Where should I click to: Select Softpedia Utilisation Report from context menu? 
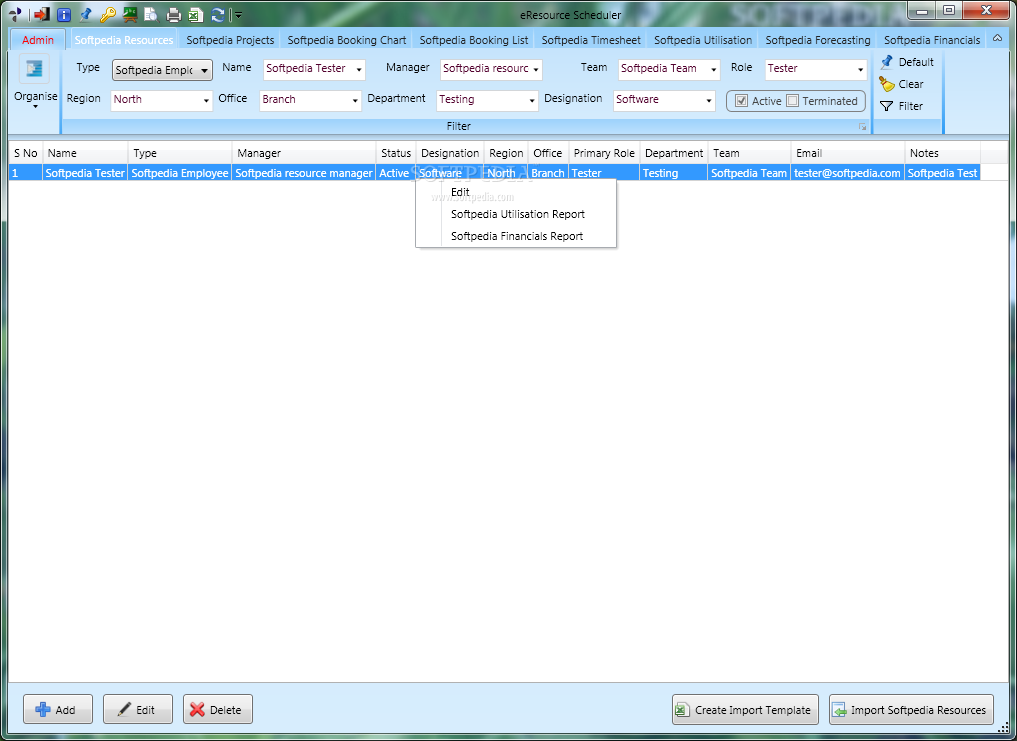click(516, 214)
